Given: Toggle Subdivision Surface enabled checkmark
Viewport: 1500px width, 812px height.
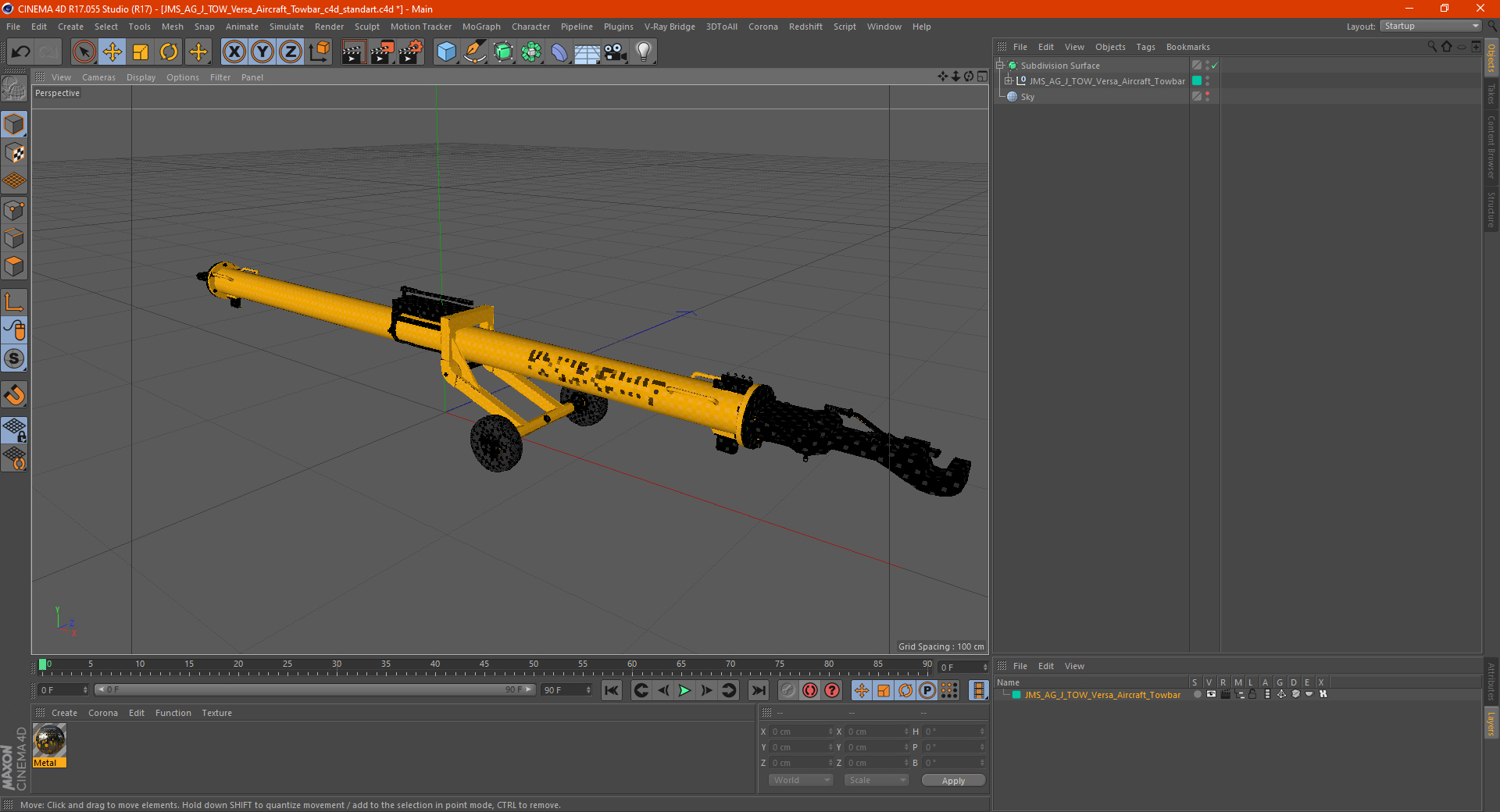Looking at the screenshot, I should (1215, 66).
